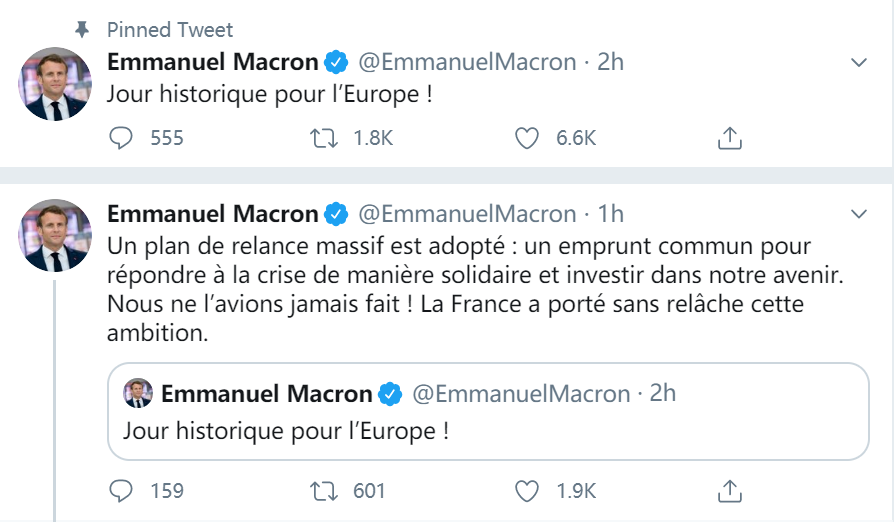The image size is (894, 522).
Task: Expand options menu for the second tweet
Action: tap(858, 214)
